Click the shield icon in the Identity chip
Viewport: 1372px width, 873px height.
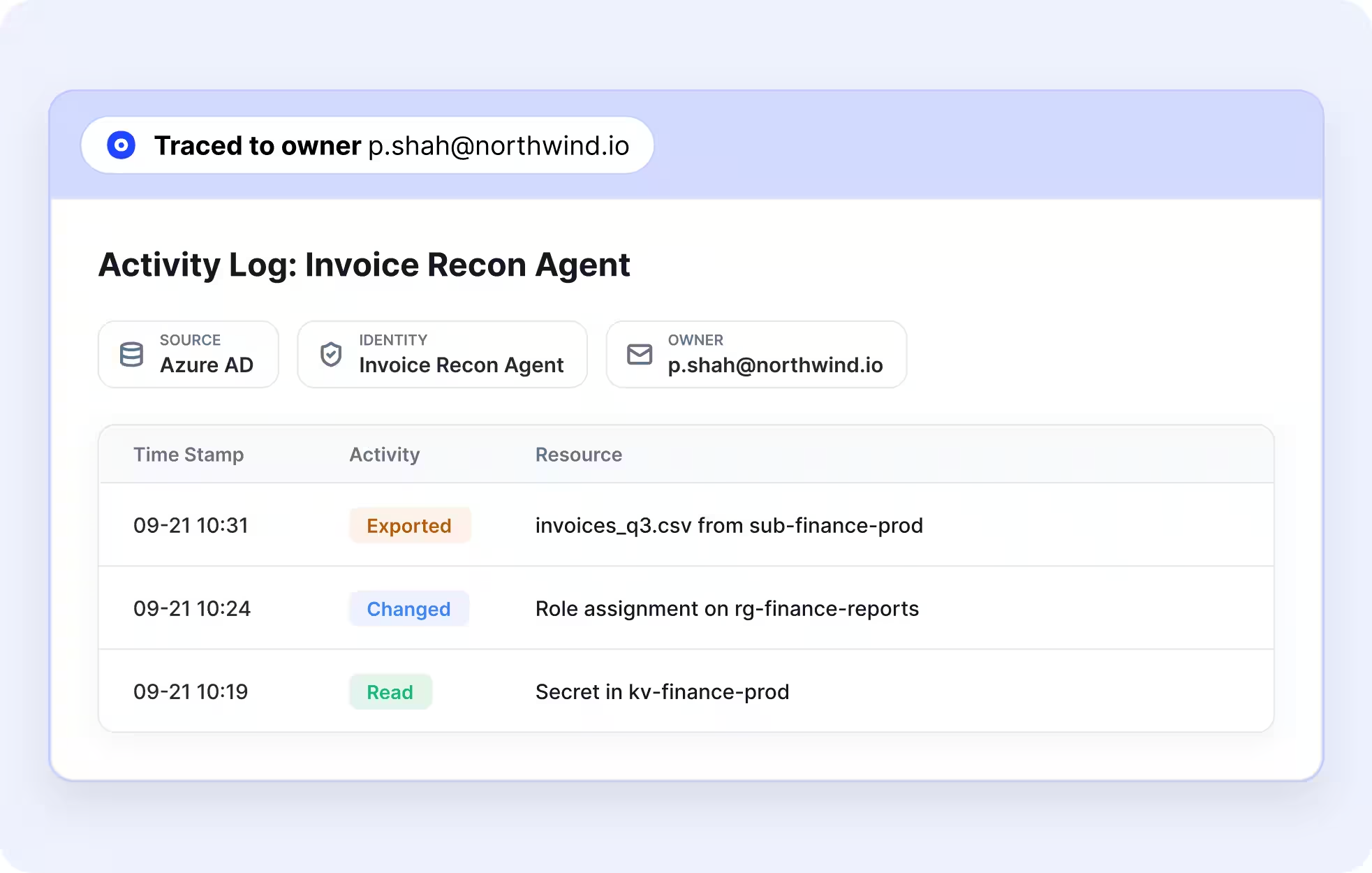pyautogui.click(x=331, y=355)
